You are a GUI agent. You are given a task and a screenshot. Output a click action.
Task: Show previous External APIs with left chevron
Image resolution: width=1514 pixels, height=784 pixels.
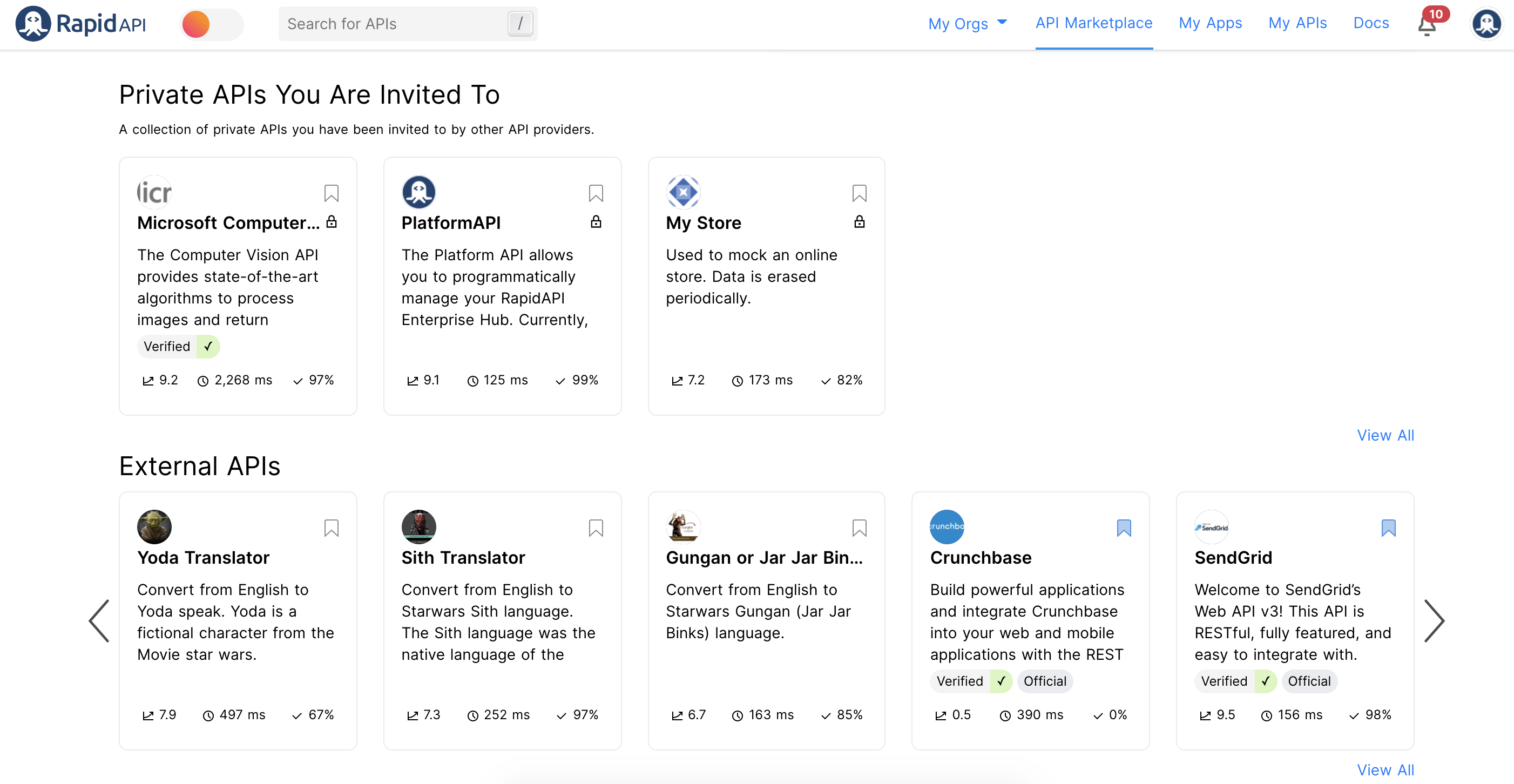click(99, 620)
